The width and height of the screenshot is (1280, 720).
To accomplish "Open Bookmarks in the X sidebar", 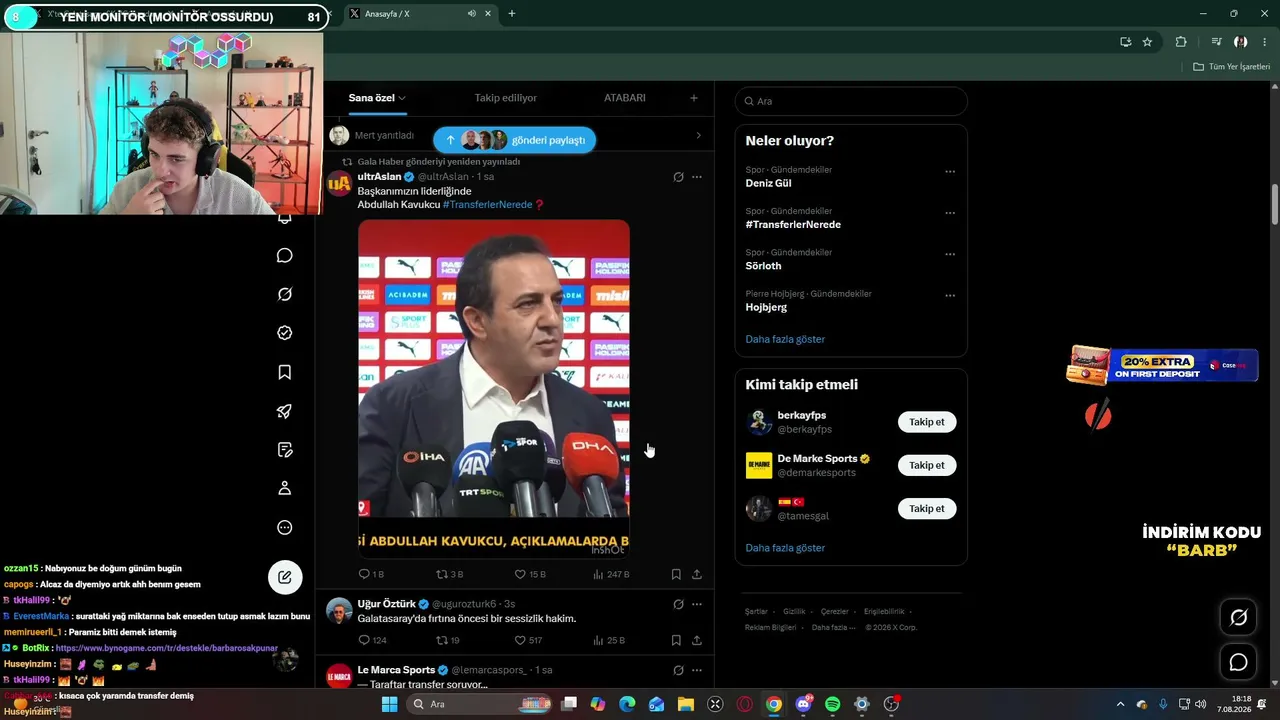I will pos(285,372).
